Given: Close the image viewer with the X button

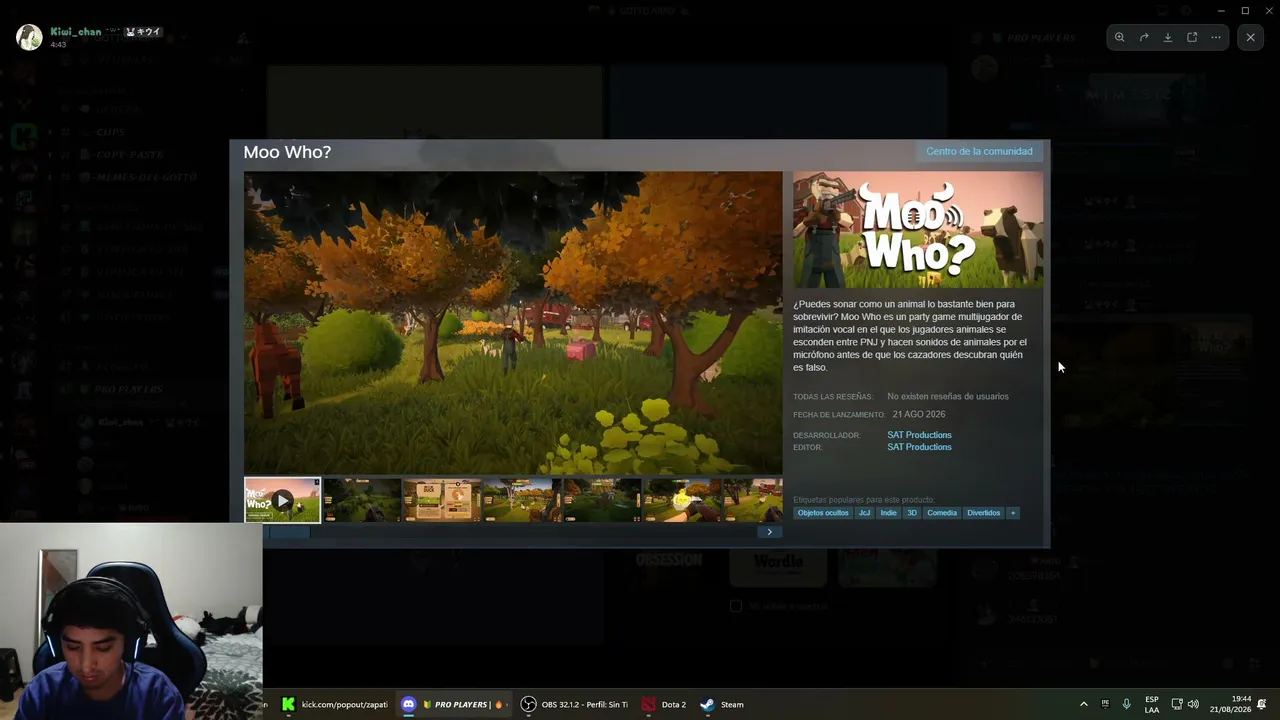Looking at the screenshot, I should click(x=1250, y=37).
